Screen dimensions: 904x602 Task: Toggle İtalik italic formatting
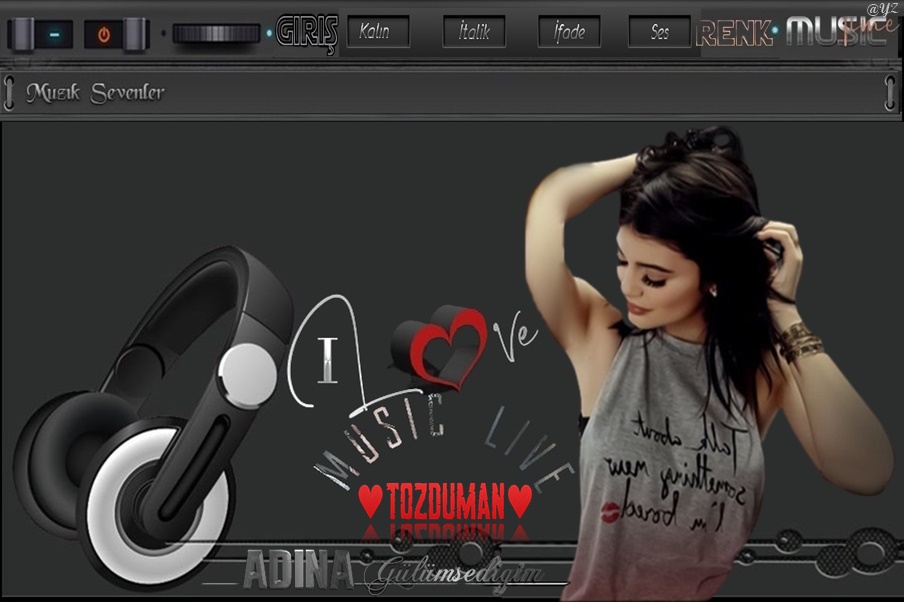point(474,31)
